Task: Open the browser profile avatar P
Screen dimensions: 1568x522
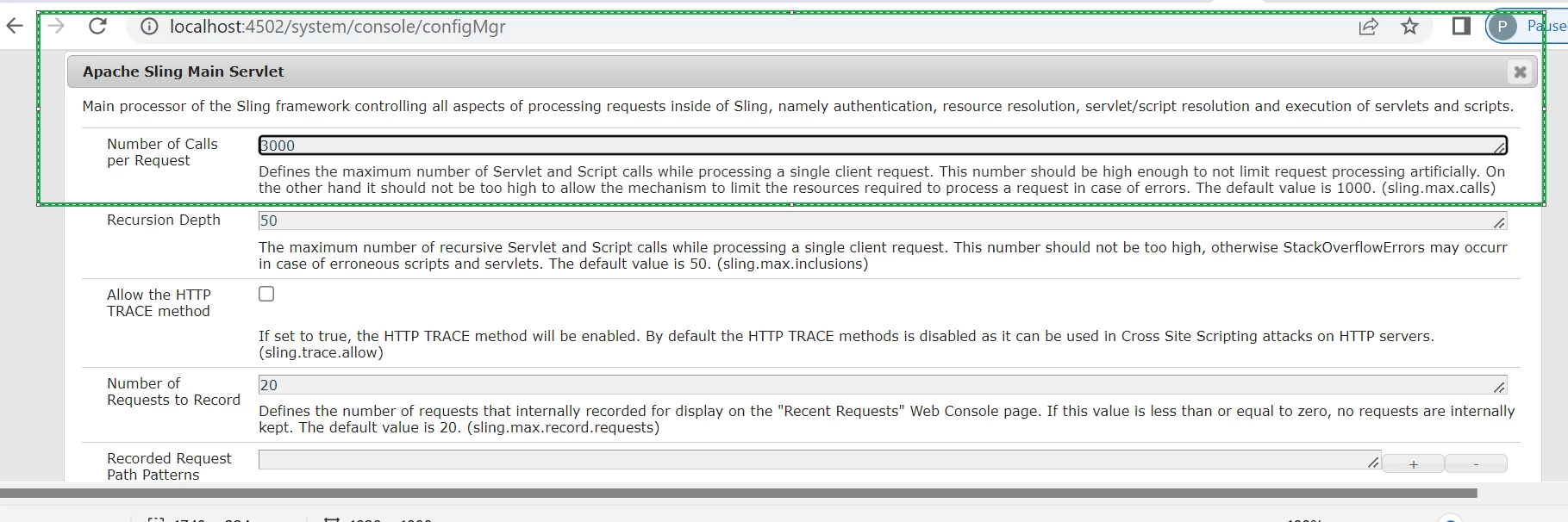Action: [x=1502, y=27]
